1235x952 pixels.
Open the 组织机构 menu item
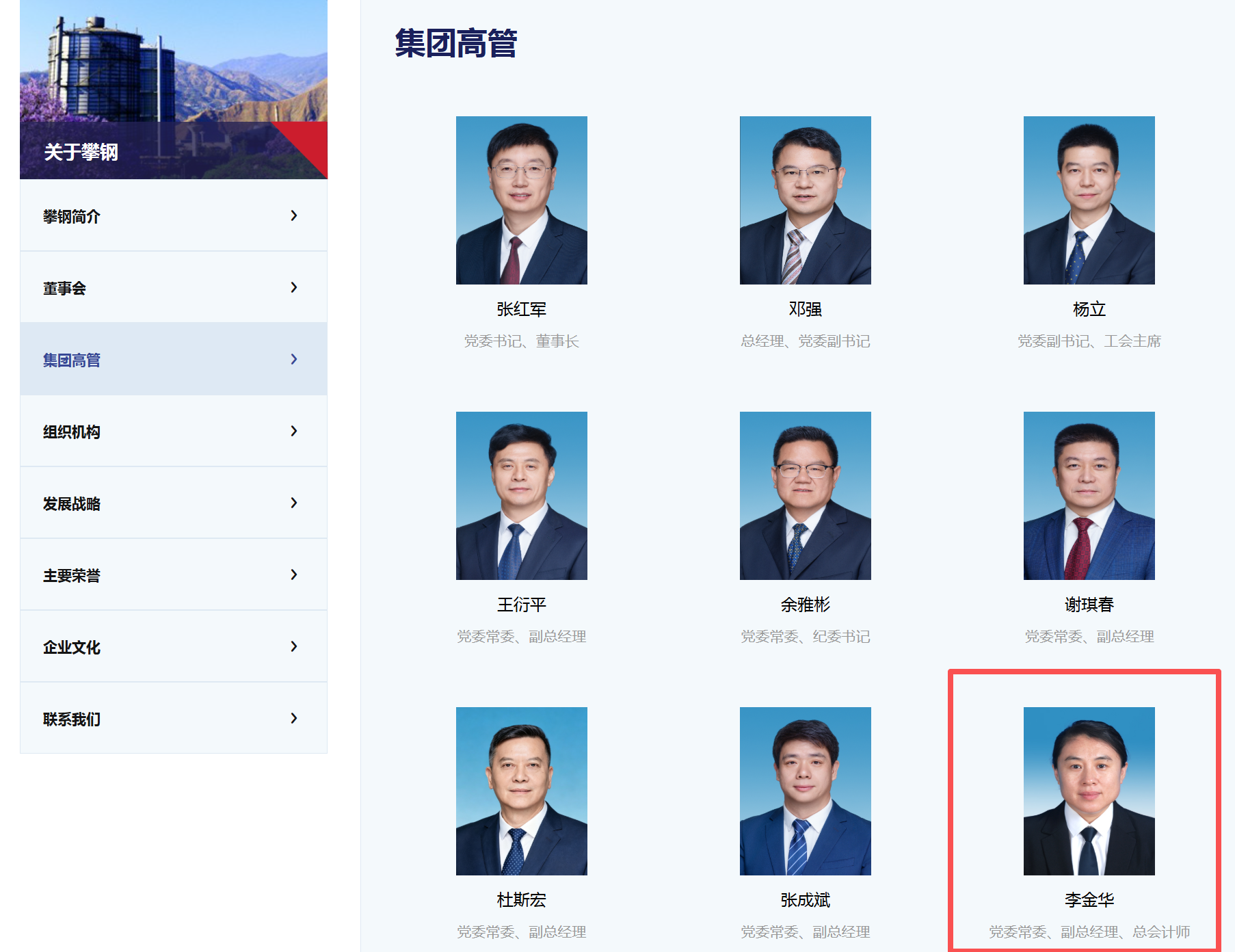click(x=174, y=431)
